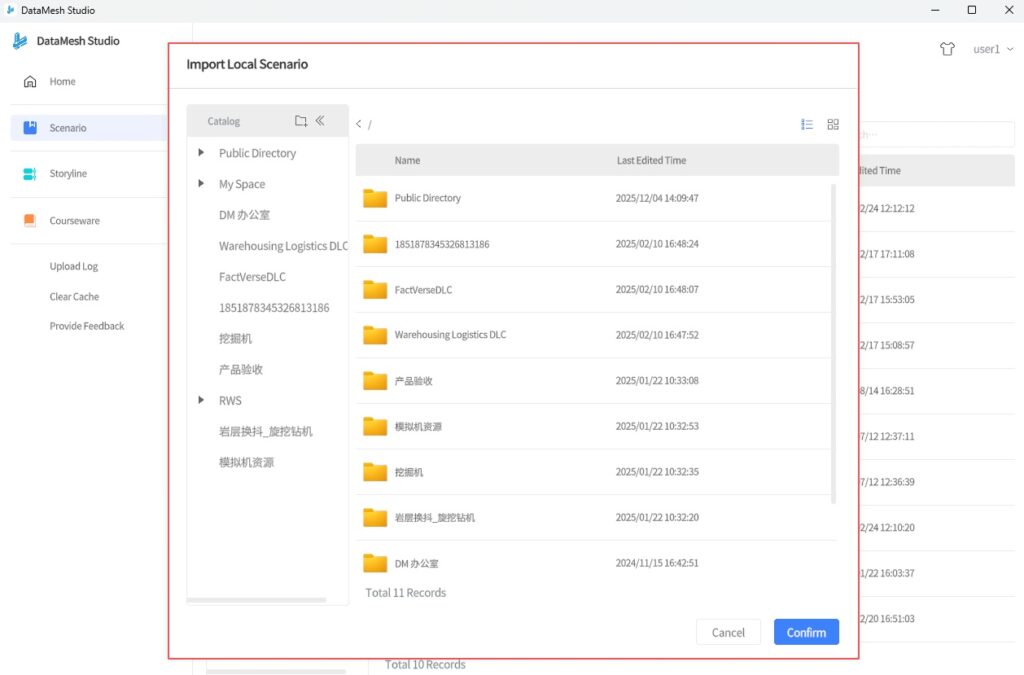Expand Public Directory tree node
This screenshot has height=675, width=1024.
point(201,153)
